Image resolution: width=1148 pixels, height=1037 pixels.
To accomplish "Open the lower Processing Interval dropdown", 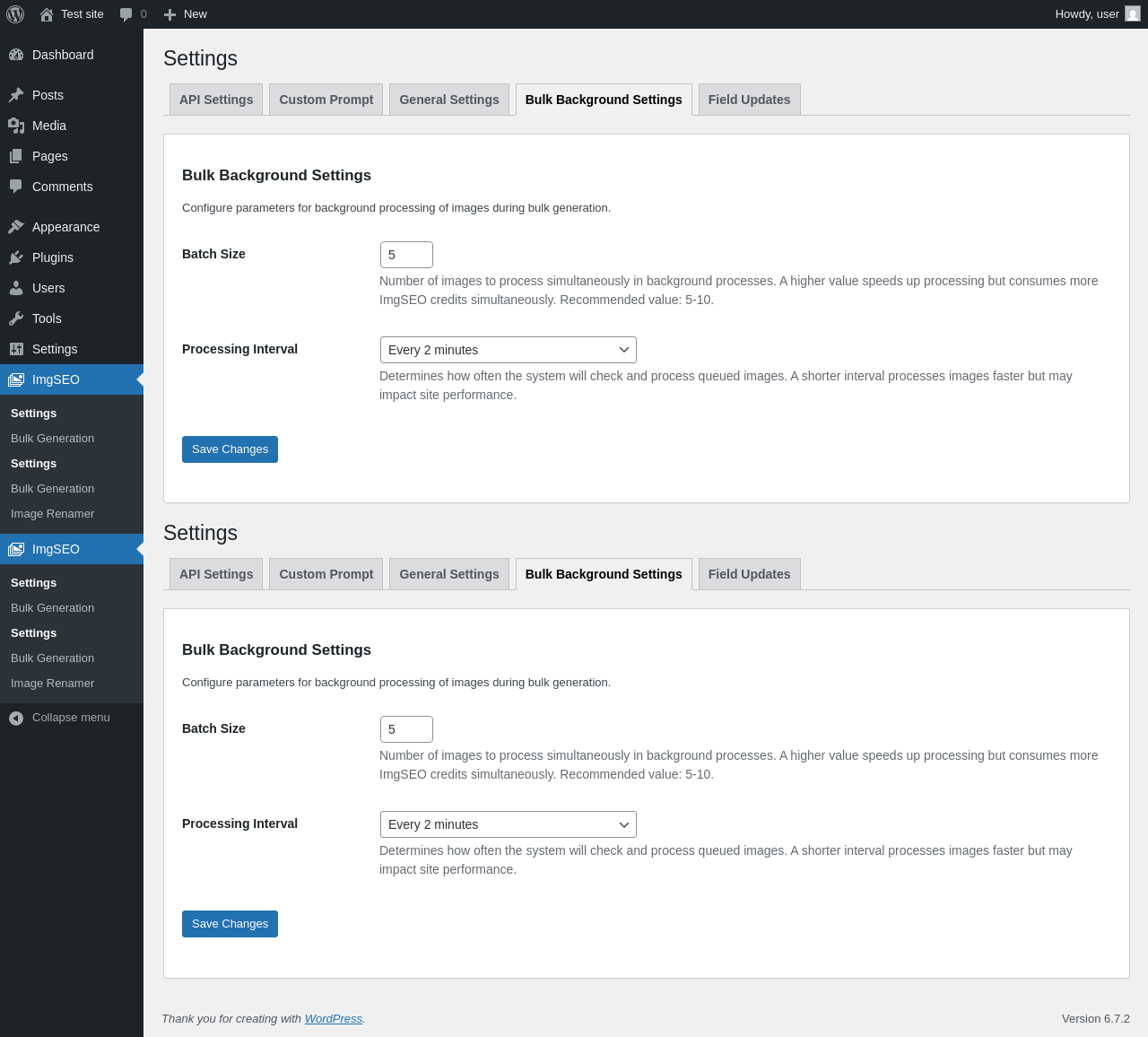I will (509, 824).
